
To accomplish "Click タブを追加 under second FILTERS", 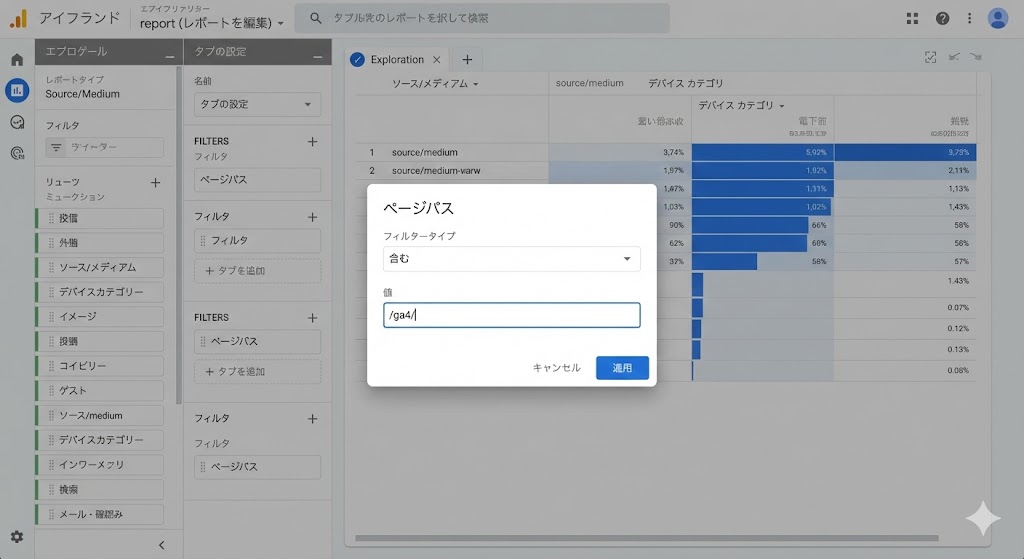I will coord(257,372).
